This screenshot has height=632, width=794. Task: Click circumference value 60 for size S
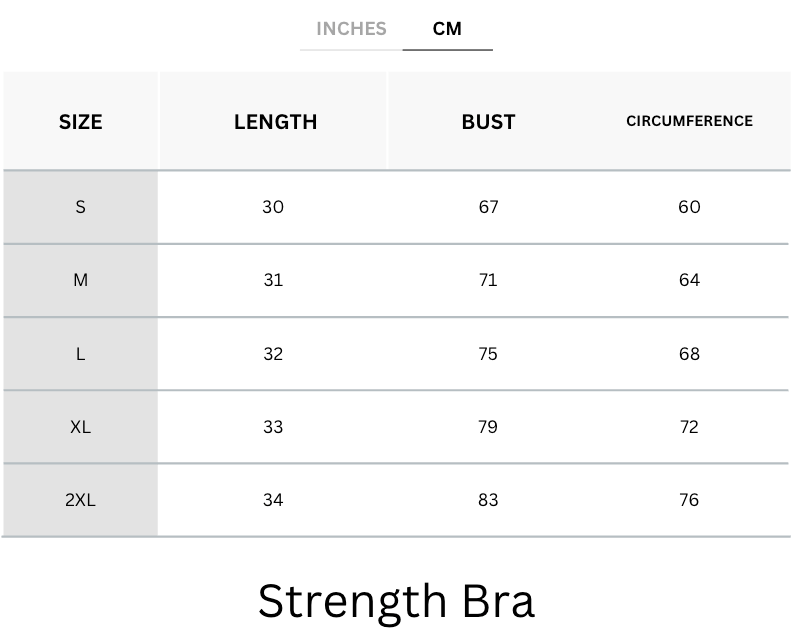(689, 207)
